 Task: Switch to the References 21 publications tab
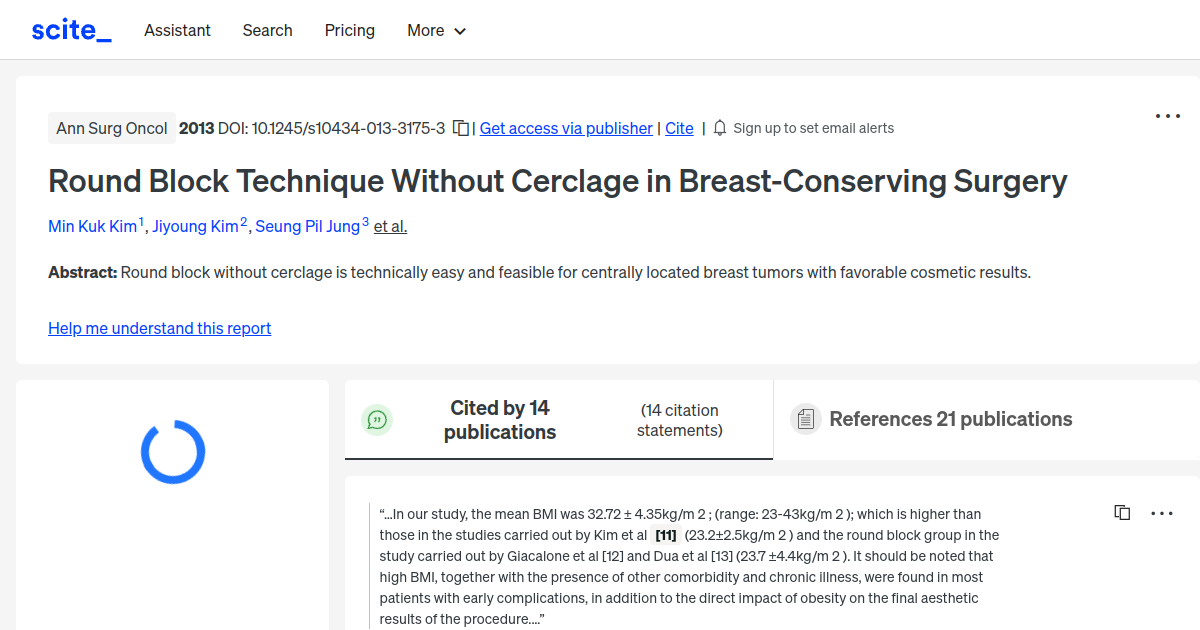950,419
